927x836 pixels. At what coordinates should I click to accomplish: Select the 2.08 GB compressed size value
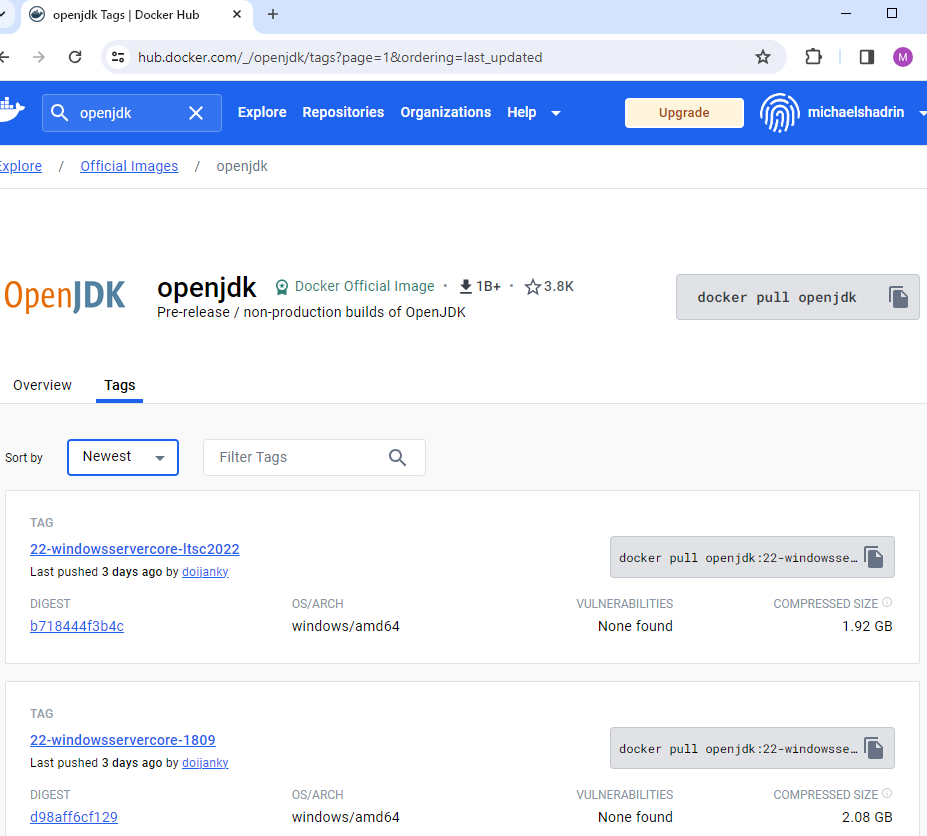tap(867, 816)
